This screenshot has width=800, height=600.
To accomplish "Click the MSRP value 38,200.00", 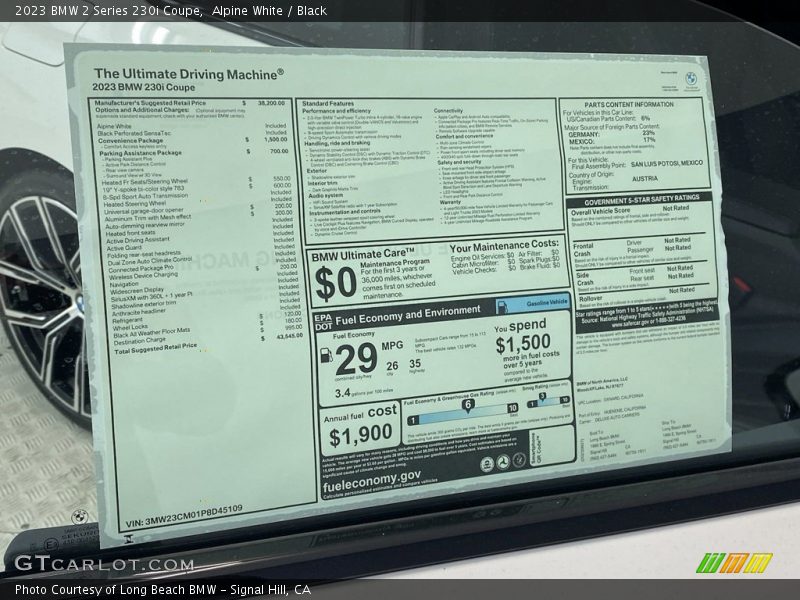I will (x=271, y=103).
